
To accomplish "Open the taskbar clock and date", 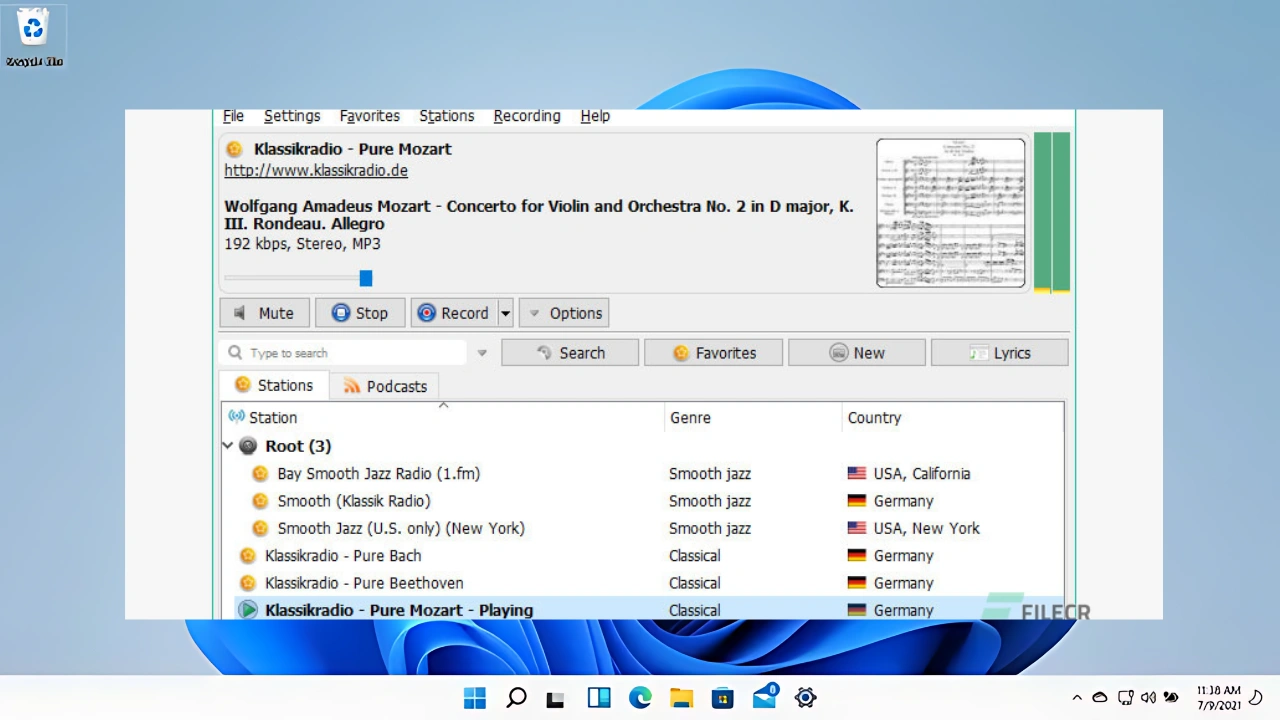I will pos(1218,697).
